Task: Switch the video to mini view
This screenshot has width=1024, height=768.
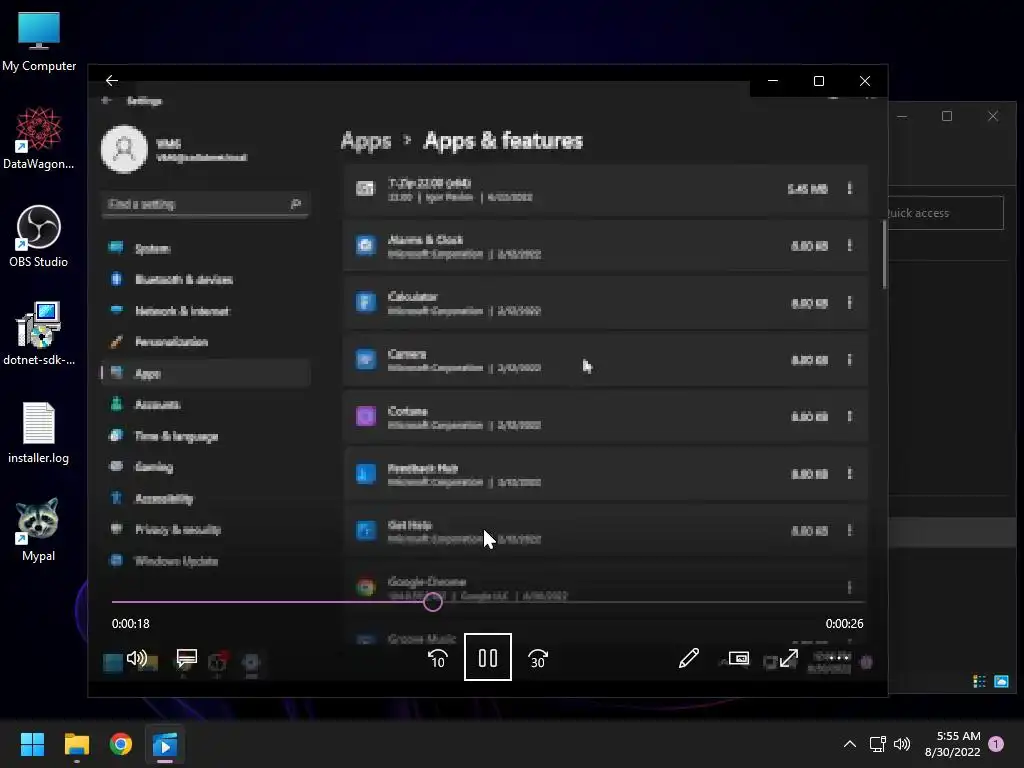Action: click(739, 658)
